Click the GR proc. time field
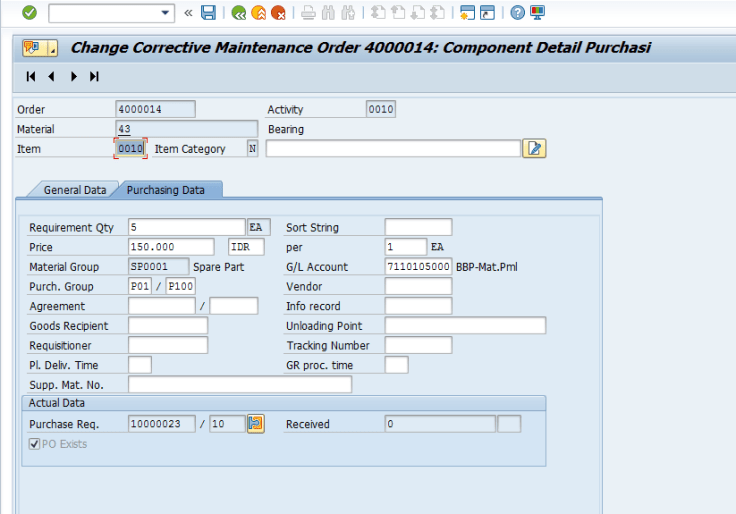The height and width of the screenshot is (514, 736). [397, 365]
